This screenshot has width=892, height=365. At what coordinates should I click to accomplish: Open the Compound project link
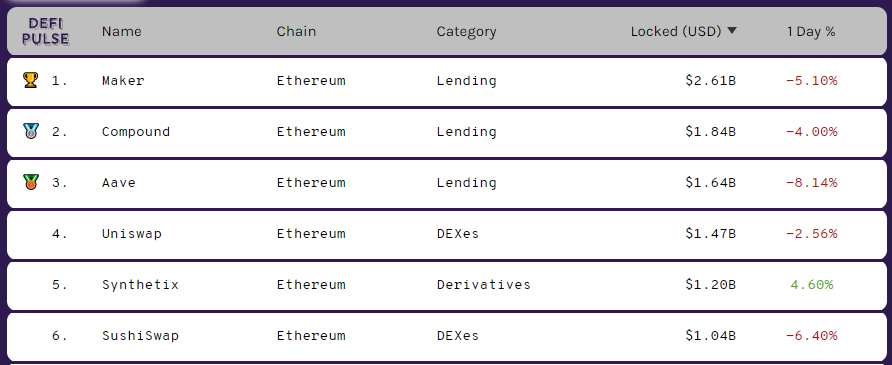(x=136, y=131)
